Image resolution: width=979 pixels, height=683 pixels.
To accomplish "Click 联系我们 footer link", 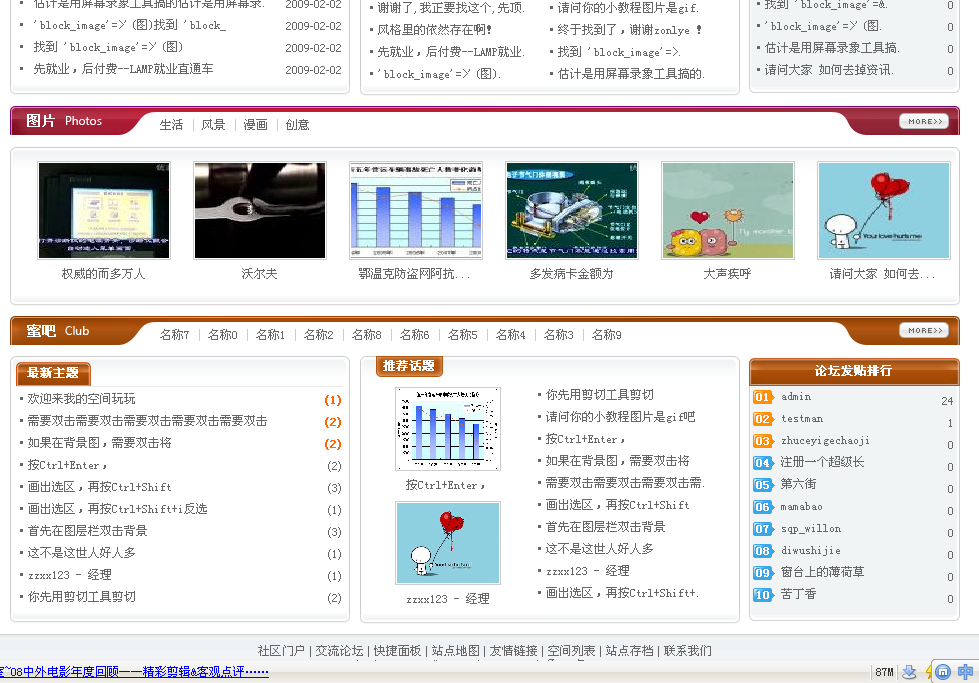I will point(687,651).
